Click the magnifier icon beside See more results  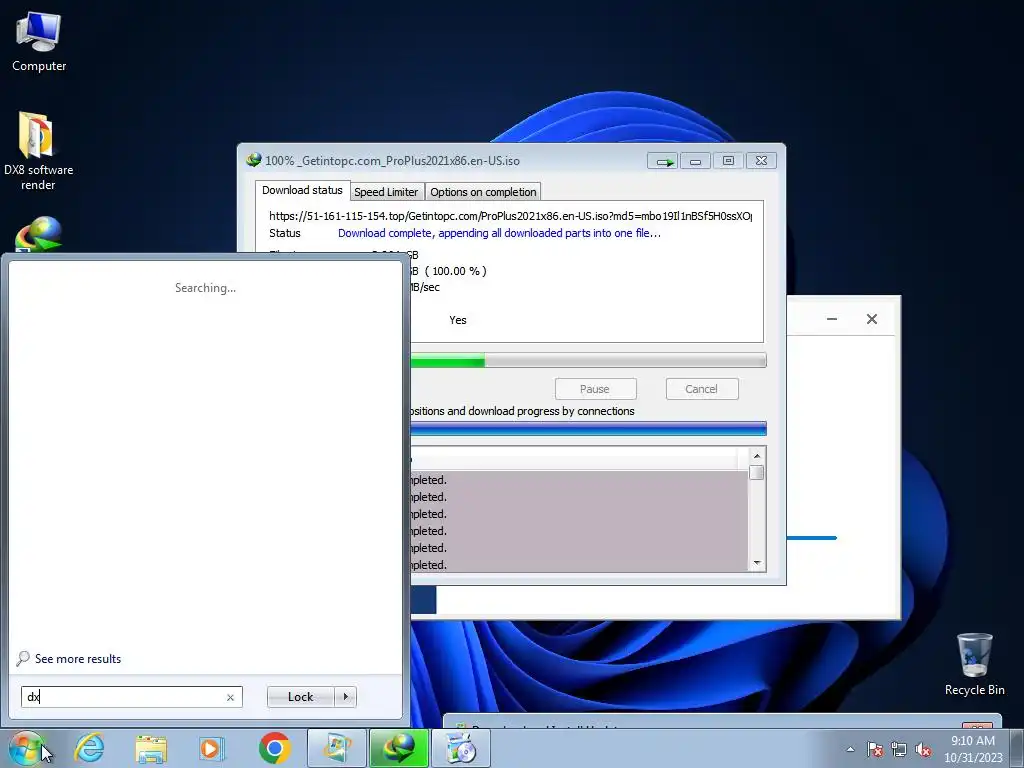pos(23,658)
